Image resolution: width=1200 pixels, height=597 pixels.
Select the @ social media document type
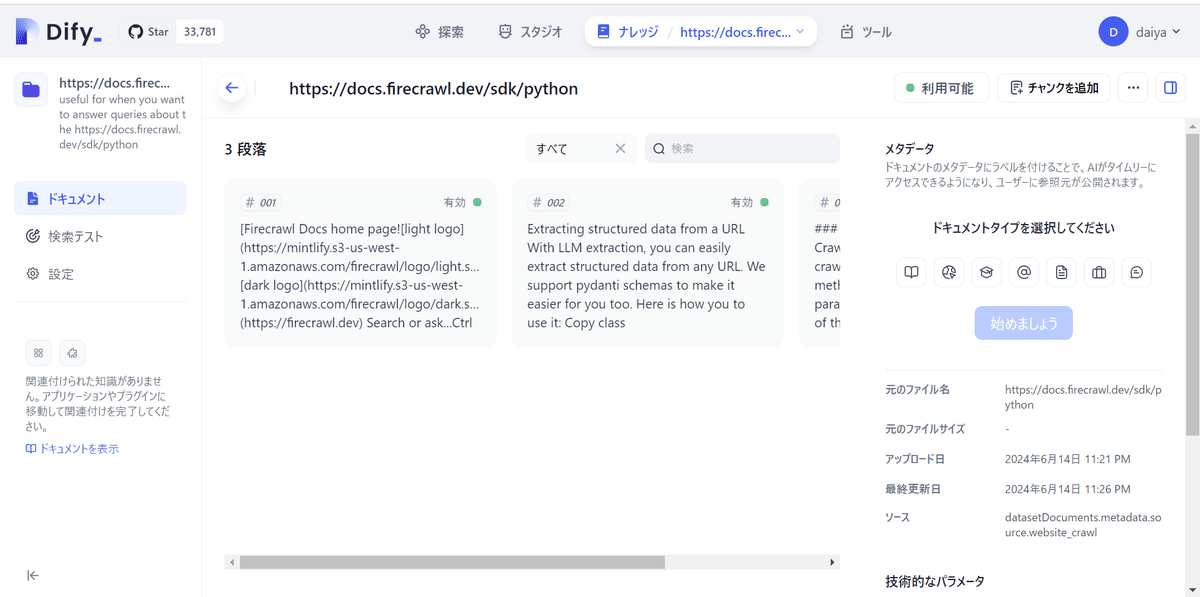tap(1024, 272)
